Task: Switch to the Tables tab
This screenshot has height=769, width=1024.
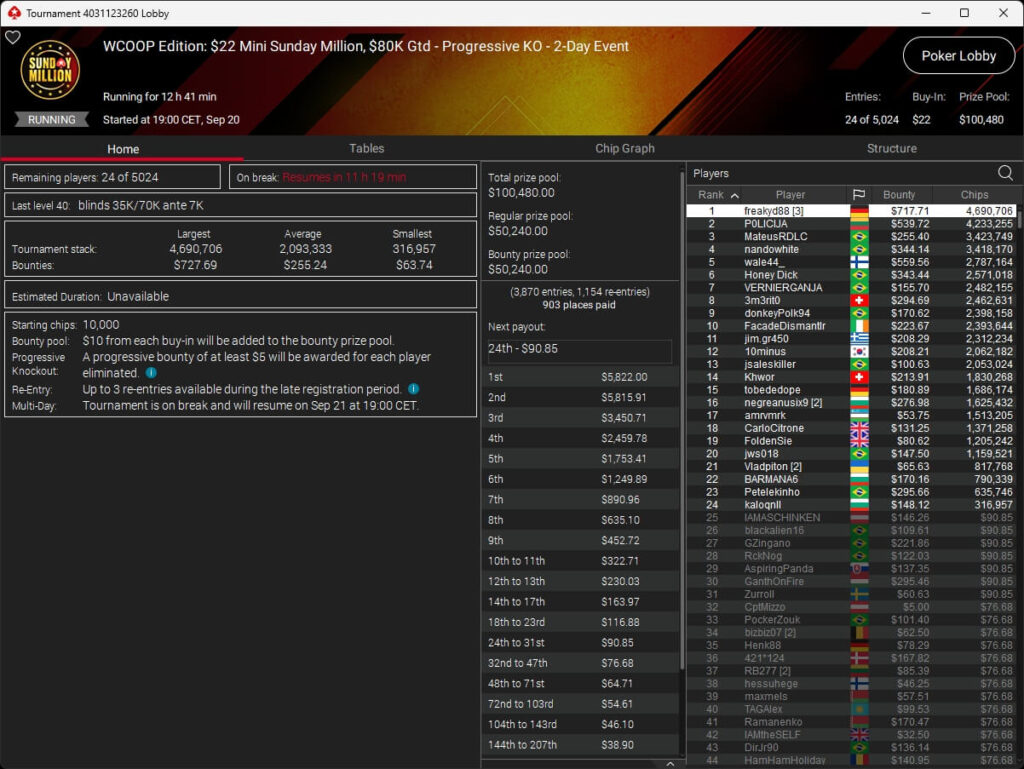Action: point(366,148)
